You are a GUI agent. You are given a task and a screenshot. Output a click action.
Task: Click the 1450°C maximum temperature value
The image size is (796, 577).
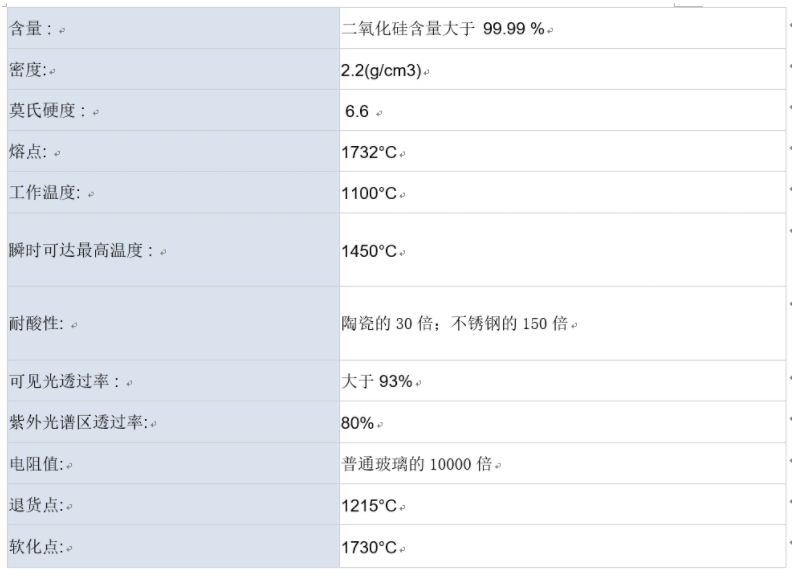pyautogui.click(x=369, y=251)
